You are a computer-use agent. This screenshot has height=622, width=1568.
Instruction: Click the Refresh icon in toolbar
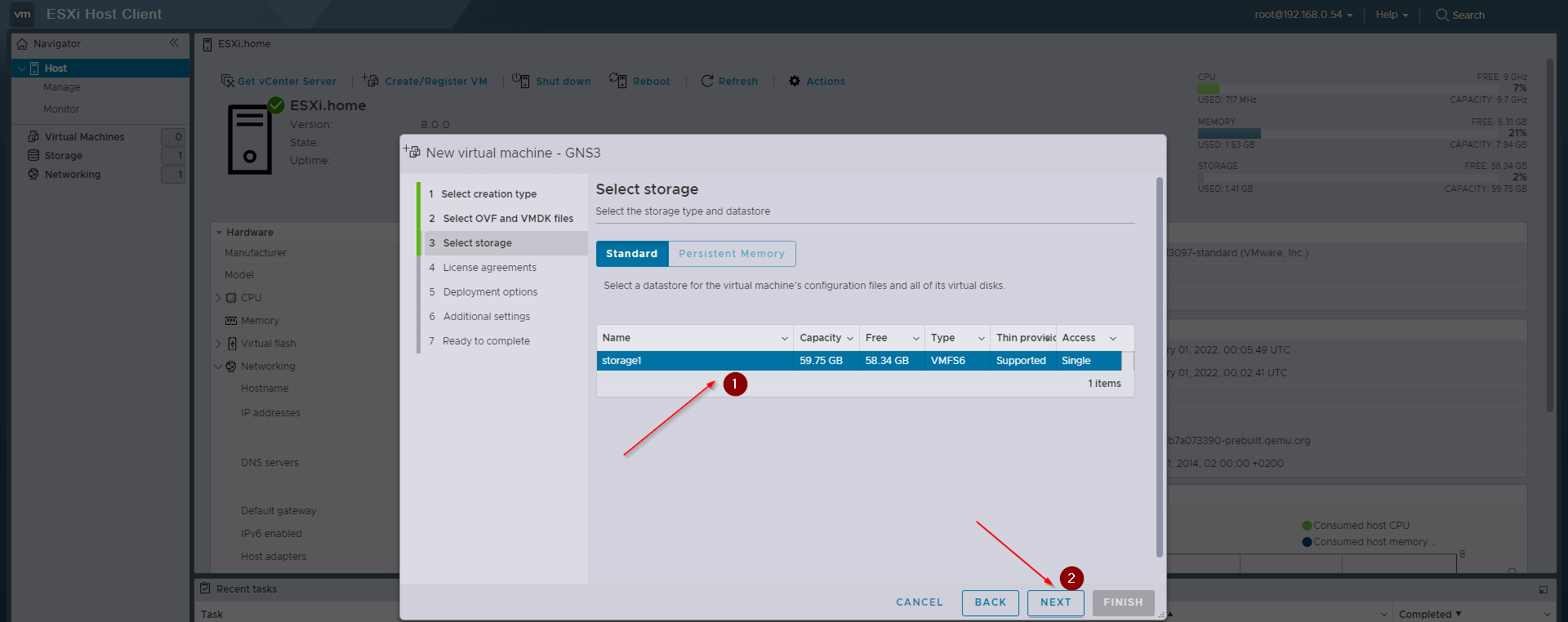(707, 81)
